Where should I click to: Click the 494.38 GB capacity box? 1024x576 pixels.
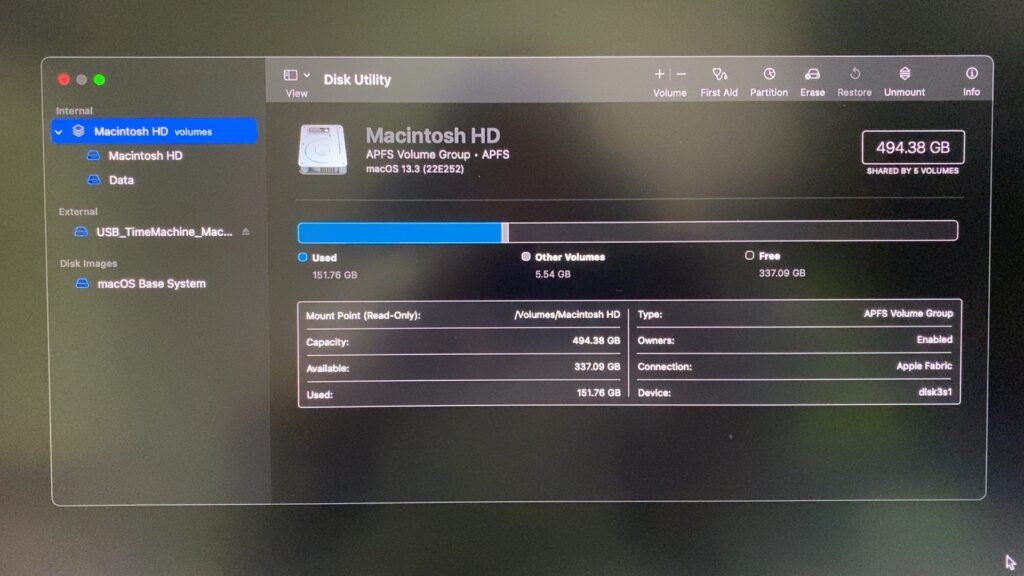pos(913,148)
